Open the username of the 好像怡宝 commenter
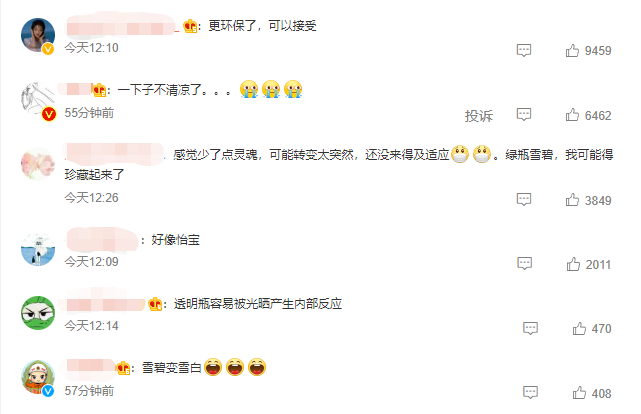The width and height of the screenshot is (641, 414). point(102,239)
